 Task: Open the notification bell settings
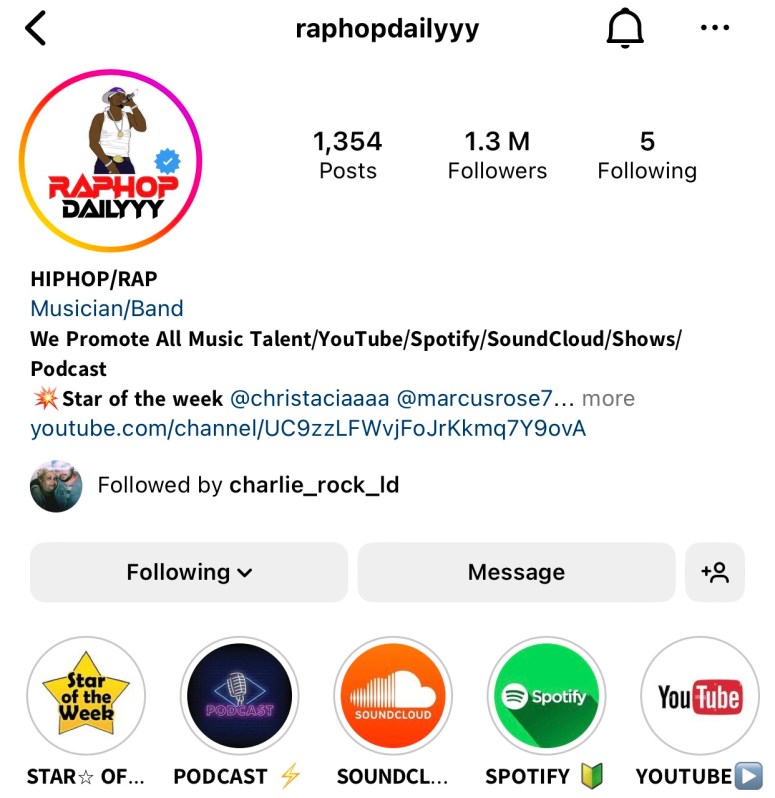pyautogui.click(x=625, y=28)
